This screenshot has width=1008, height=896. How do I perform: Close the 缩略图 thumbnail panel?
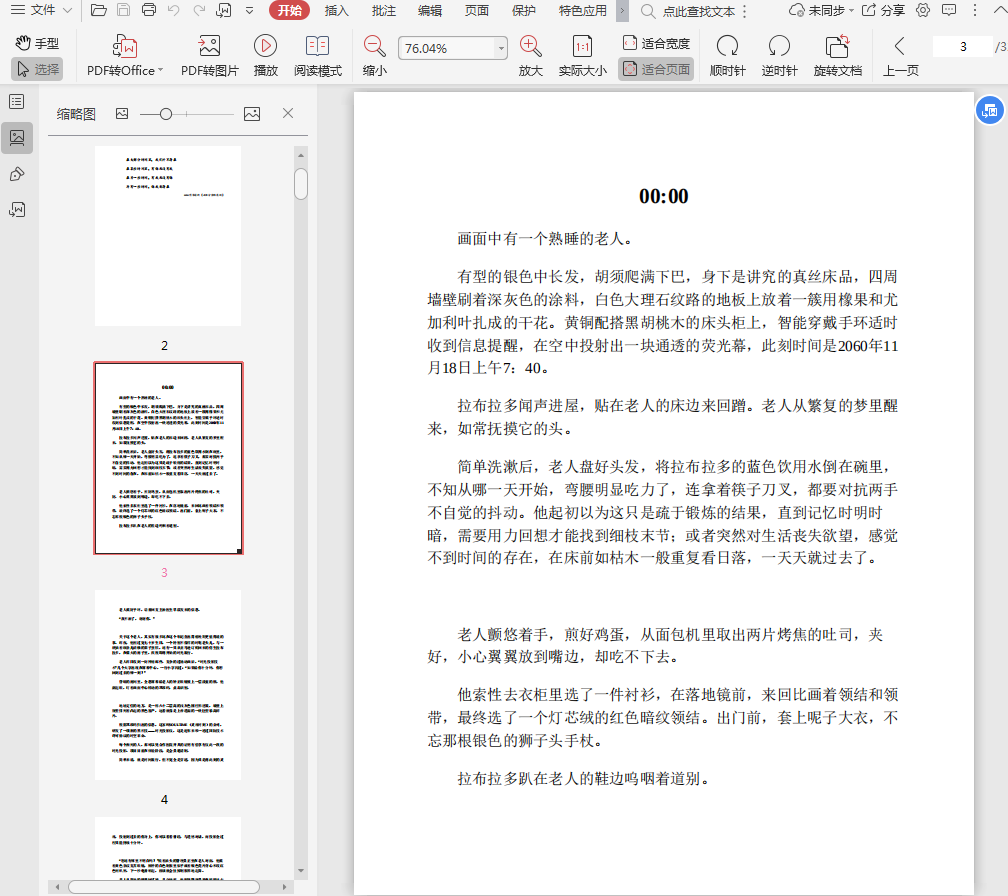287,113
